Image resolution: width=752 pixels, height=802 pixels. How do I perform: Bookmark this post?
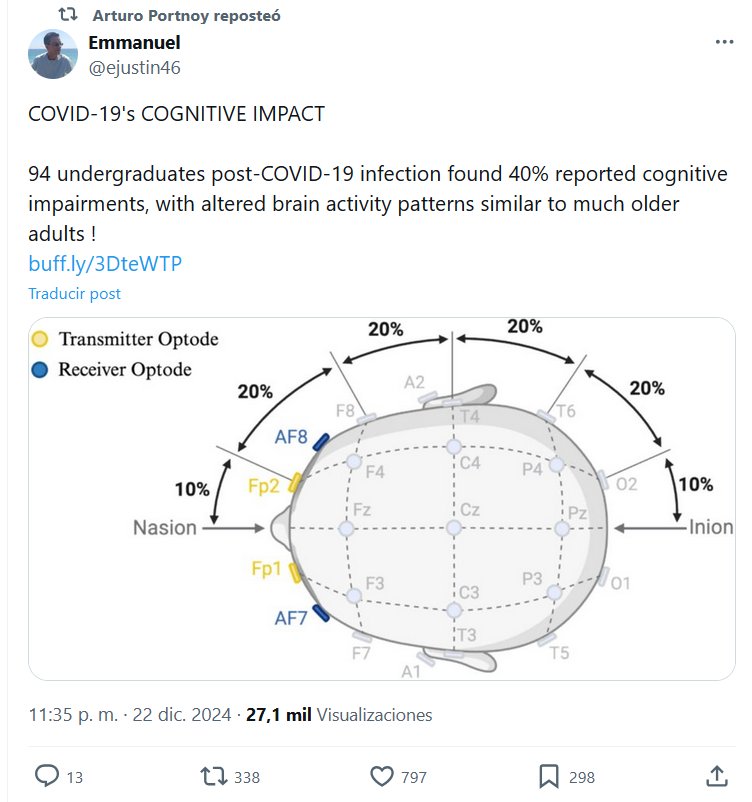[549, 776]
